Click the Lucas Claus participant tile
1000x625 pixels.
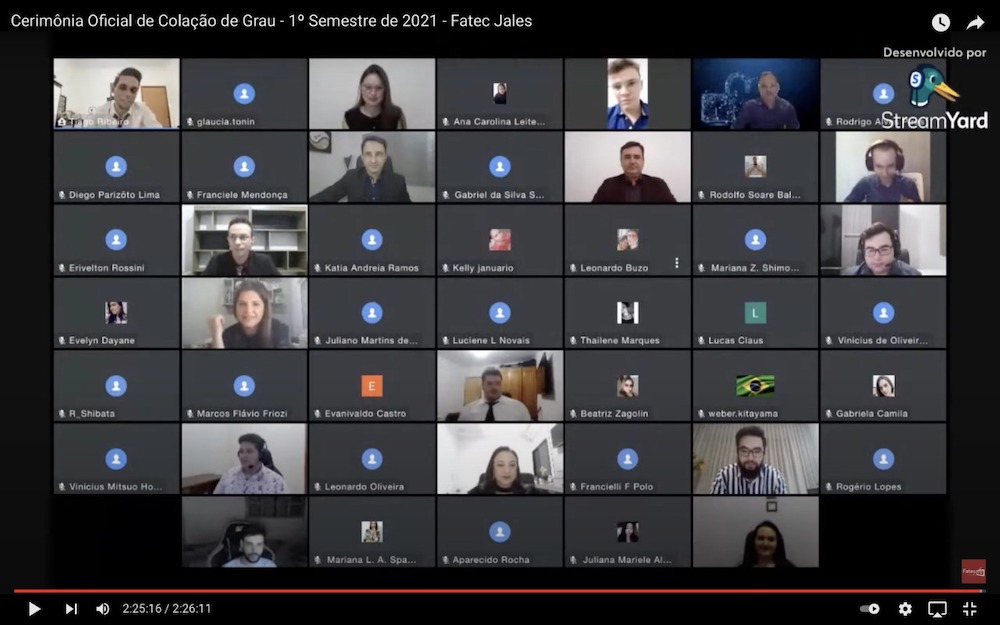(x=755, y=313)
